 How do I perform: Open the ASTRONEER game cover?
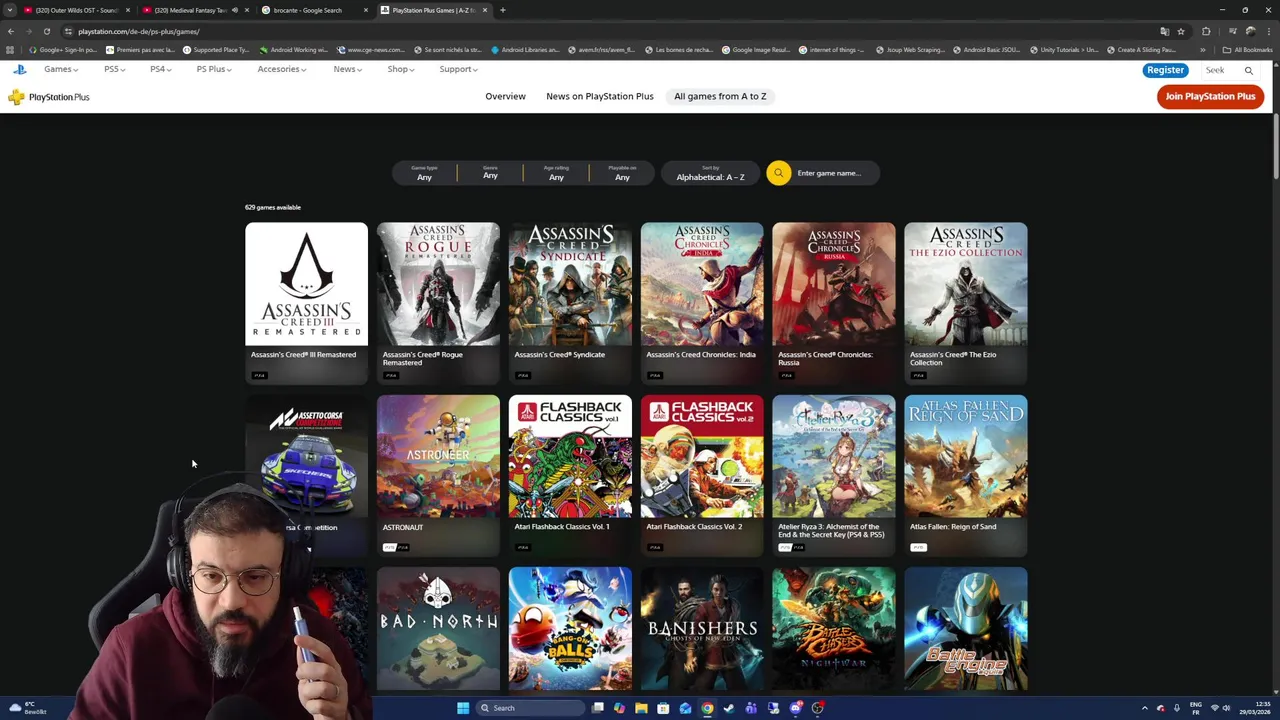tap(438, 456)
